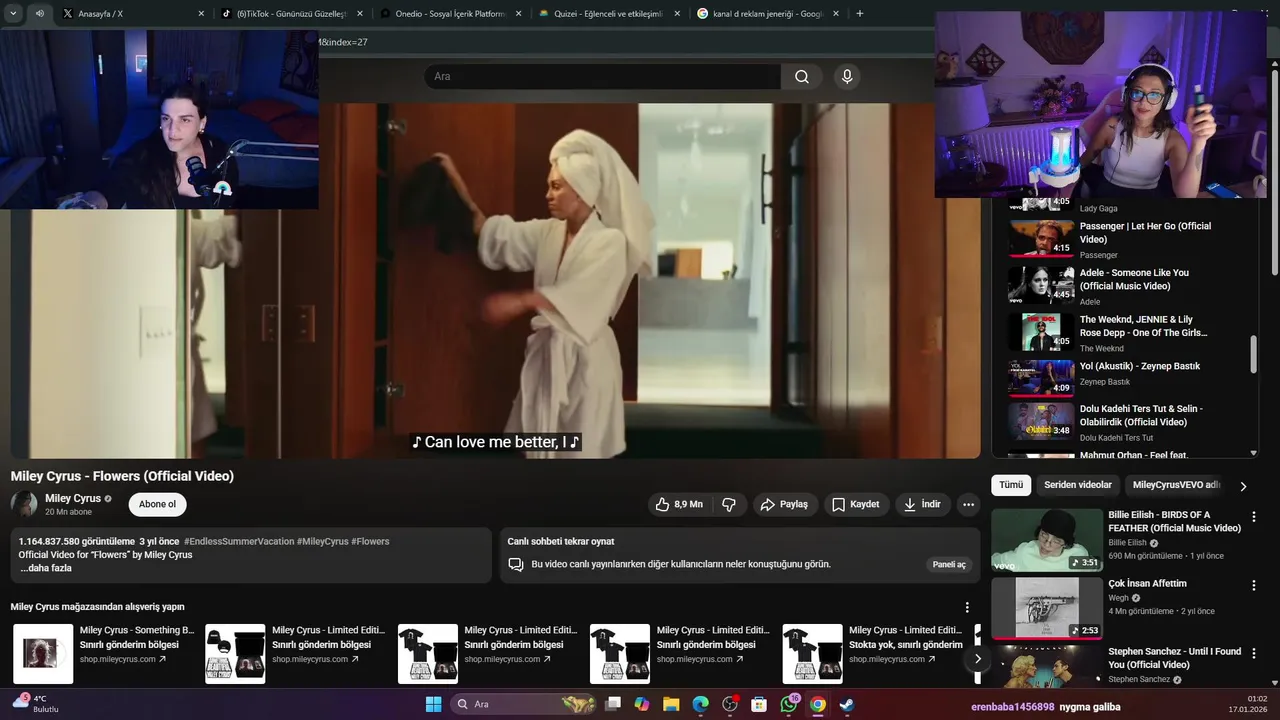Open Miley Cyrus - Something B... store item

(x=103, y=653)
